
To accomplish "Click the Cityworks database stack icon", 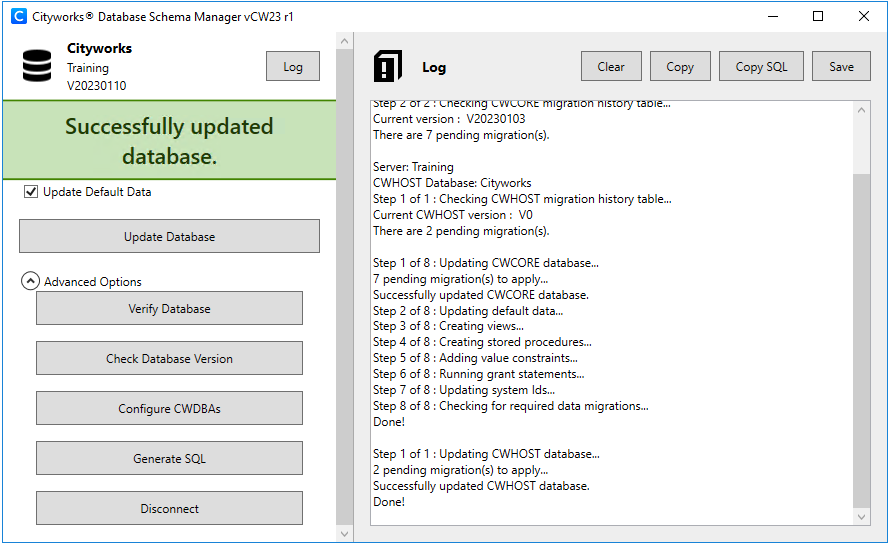I will 37,66.
